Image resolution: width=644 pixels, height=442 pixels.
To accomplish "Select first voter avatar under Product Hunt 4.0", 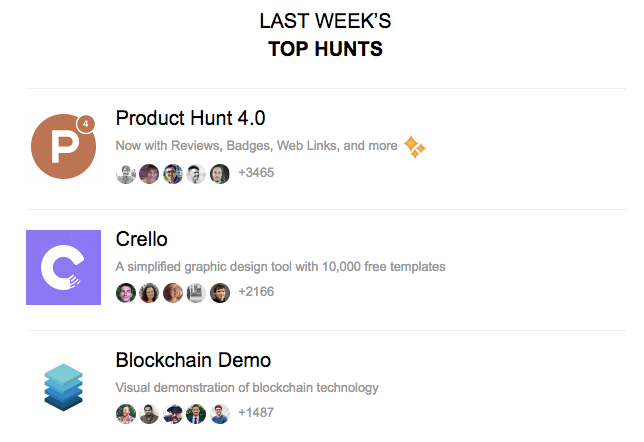I will [126, 174].
